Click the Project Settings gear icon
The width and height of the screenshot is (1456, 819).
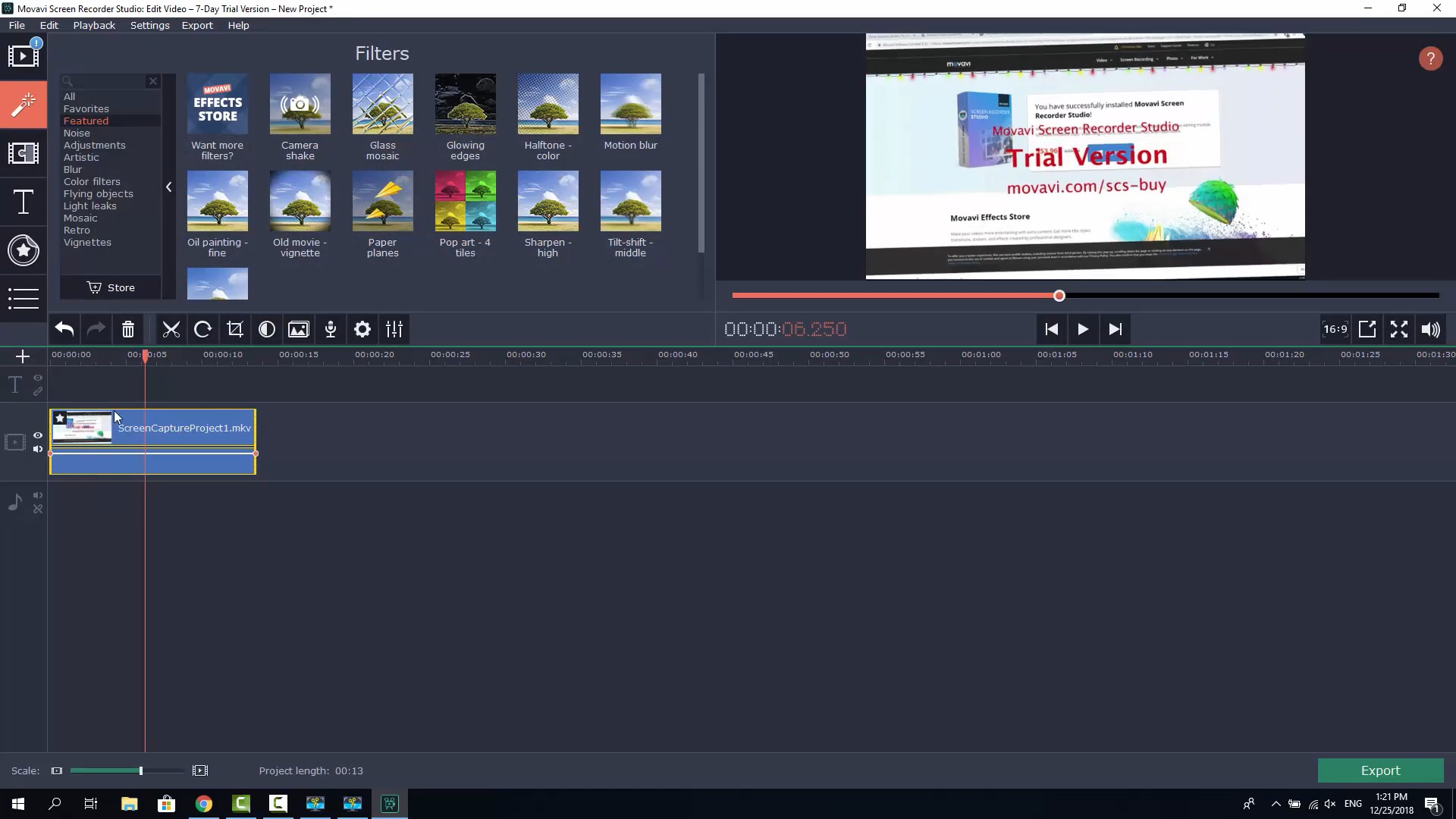[363, 329]
